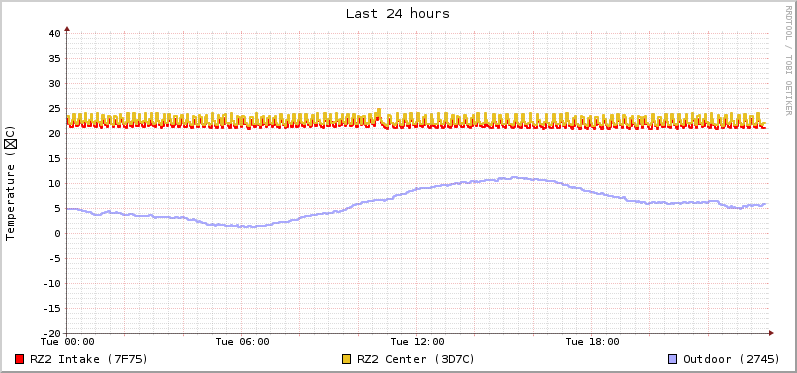Click the Tue 12:00 time axis label
This screenshot has height=373, width=797.
pyautogui.click(x=417, y=341)
